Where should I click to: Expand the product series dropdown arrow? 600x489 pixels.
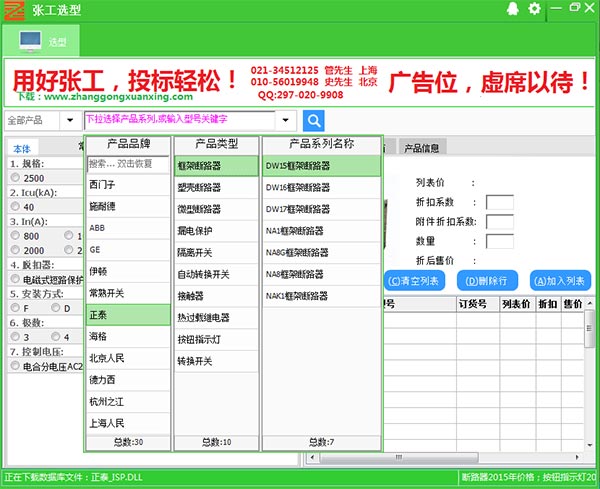[285, 120]
